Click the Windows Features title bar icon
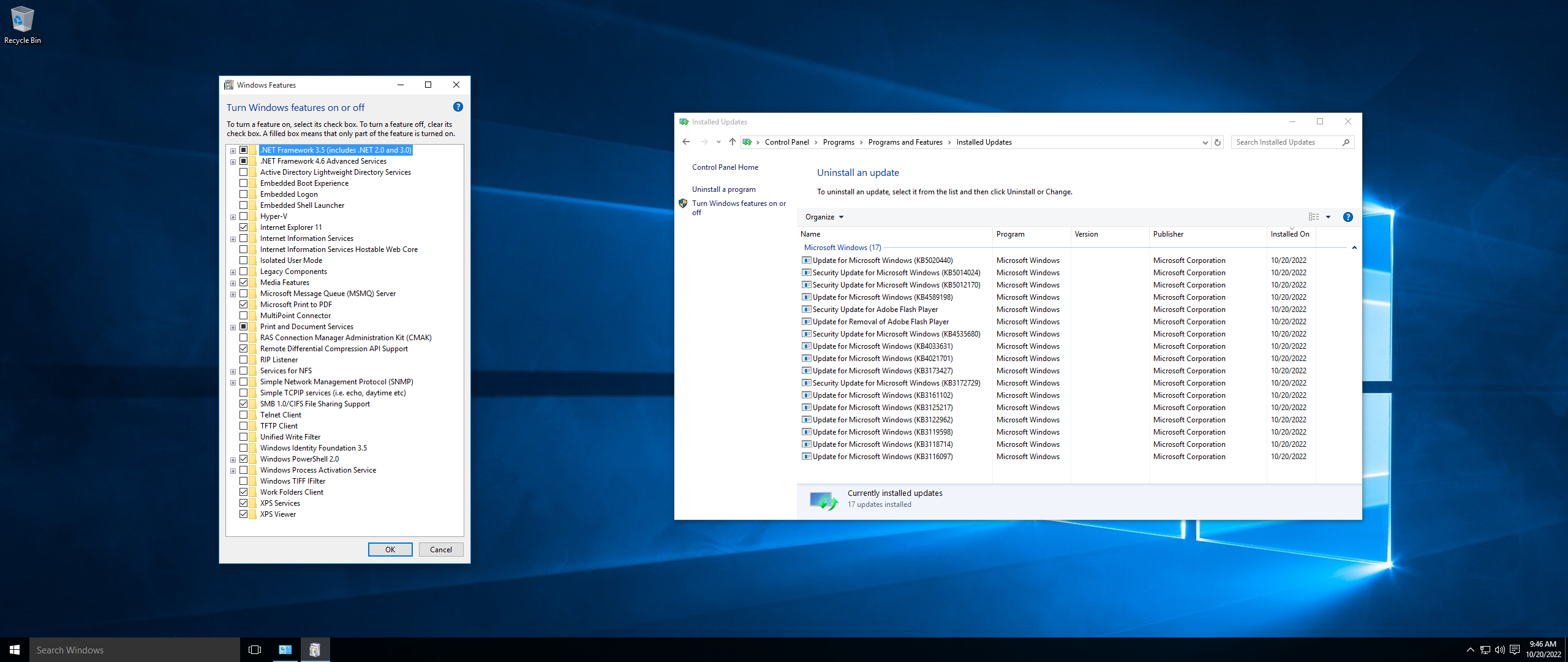Viewport: 1568px width, 662px height. click(229, 85)
